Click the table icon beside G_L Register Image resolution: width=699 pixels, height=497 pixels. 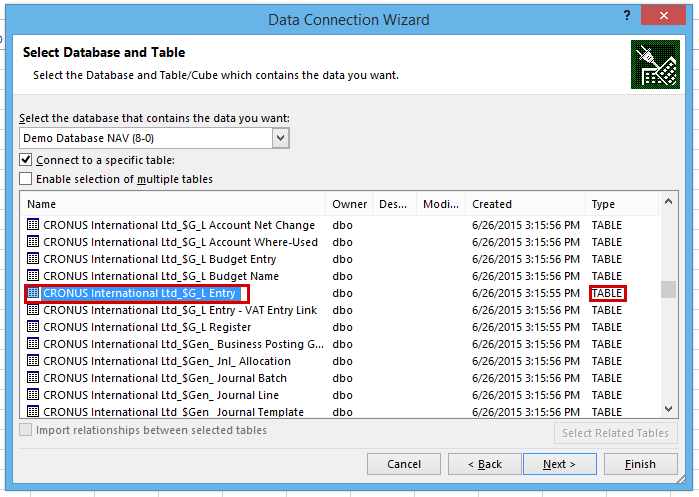[x=33, y=327]
